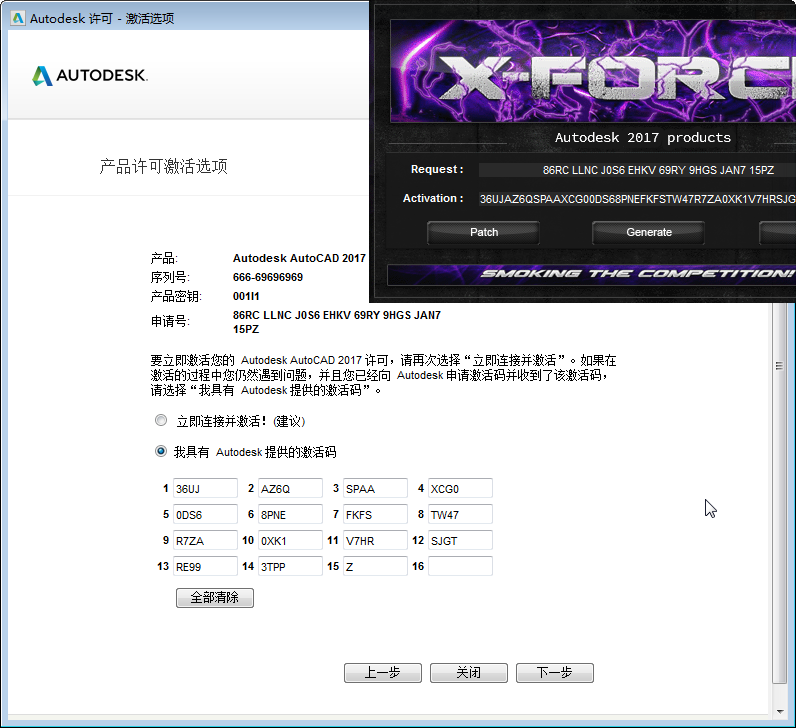The height and width of the screenshot is (728, 796).
Task: Click activation code field 11 containing V7HR
Action: point(375,540)
